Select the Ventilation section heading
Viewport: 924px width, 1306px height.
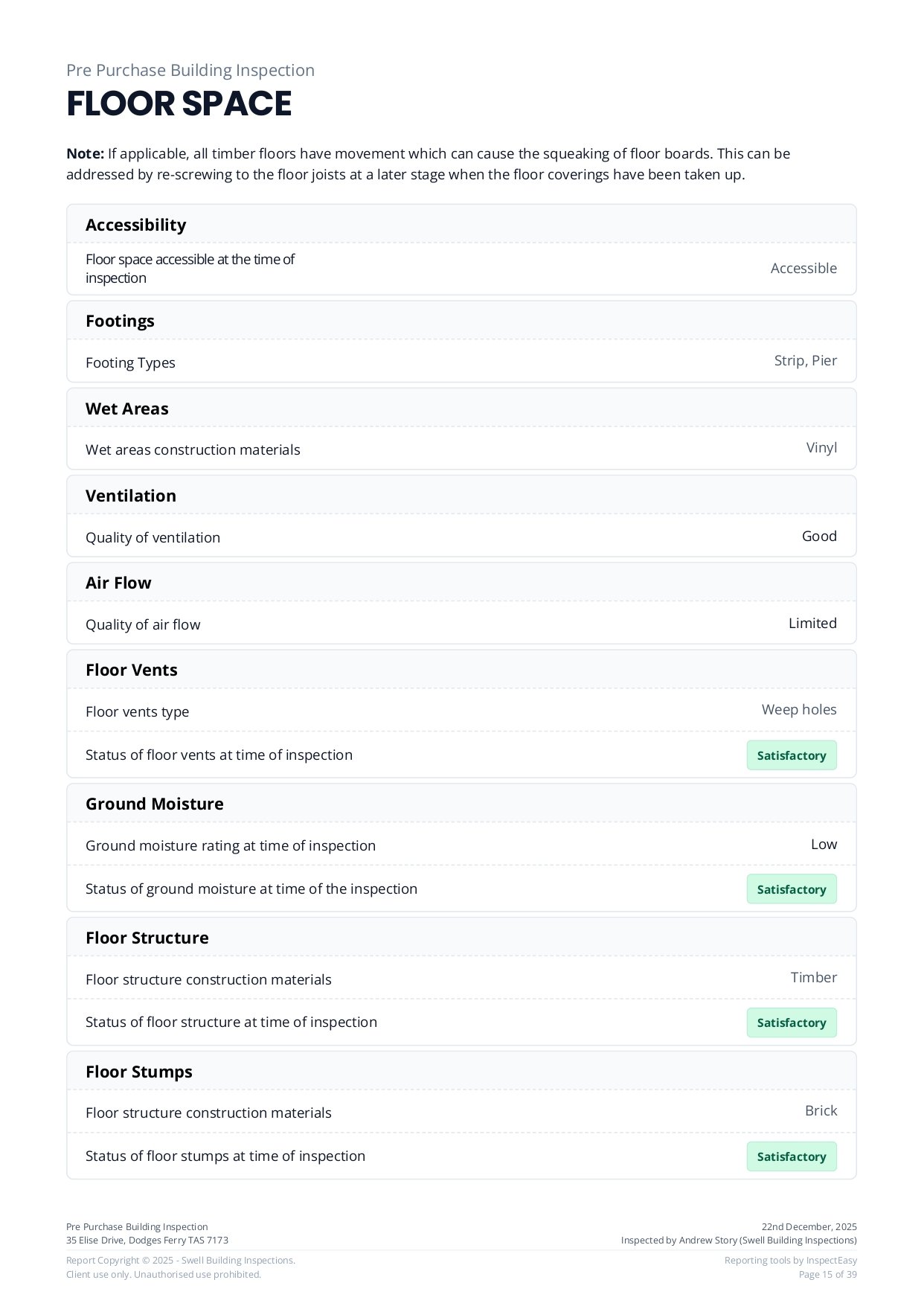click(x=130, y=496)
